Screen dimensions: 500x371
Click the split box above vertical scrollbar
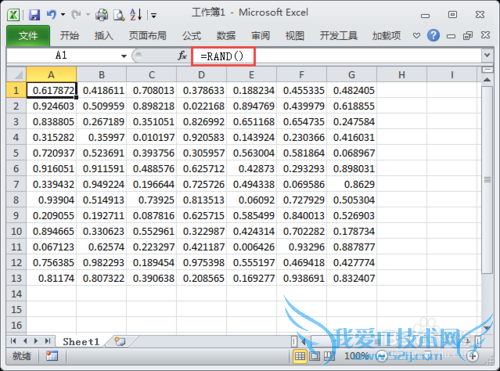pyautogui.click(x=487, y=70)
